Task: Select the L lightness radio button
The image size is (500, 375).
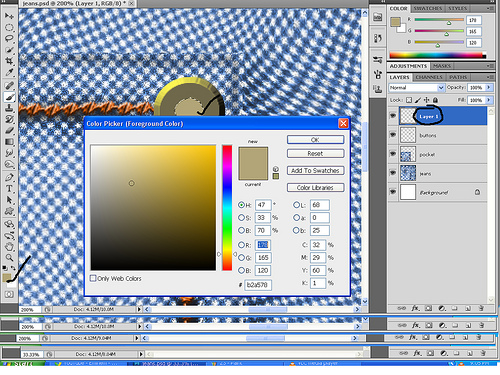Action: click(x=296, y=205)
